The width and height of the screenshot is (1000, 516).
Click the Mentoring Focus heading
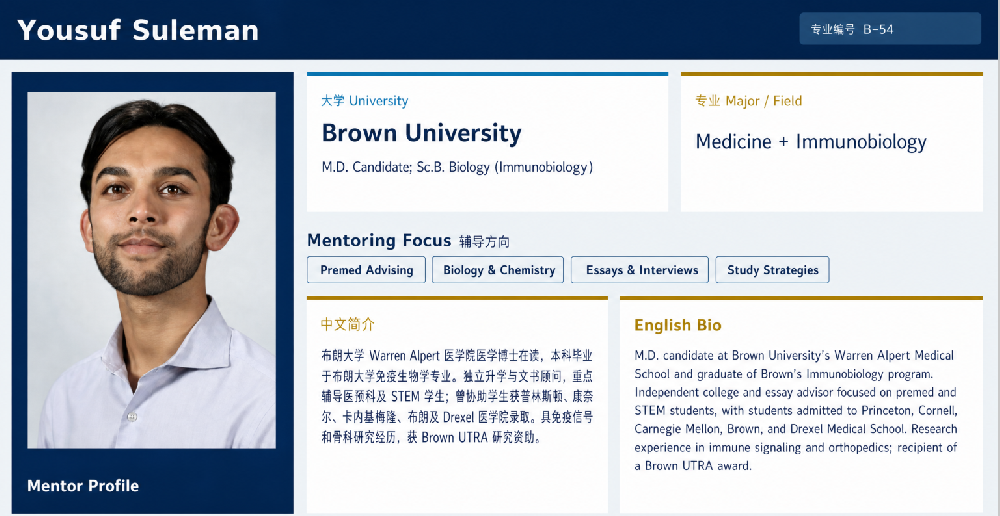pyautogui.click(x=379, y=240)
